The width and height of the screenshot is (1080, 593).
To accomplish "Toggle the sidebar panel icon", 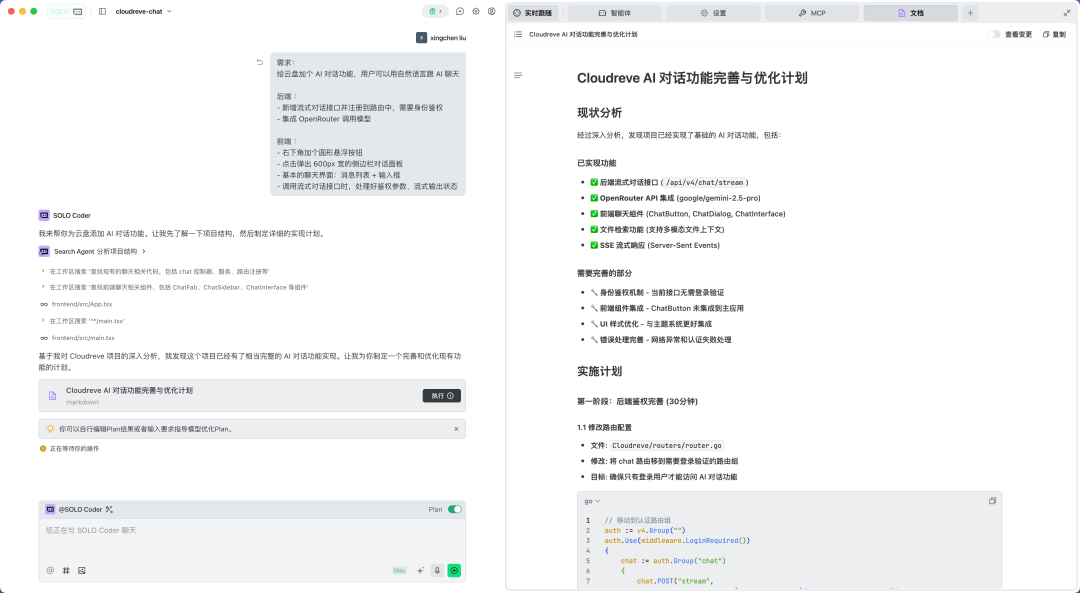I will tap(103, 12).
